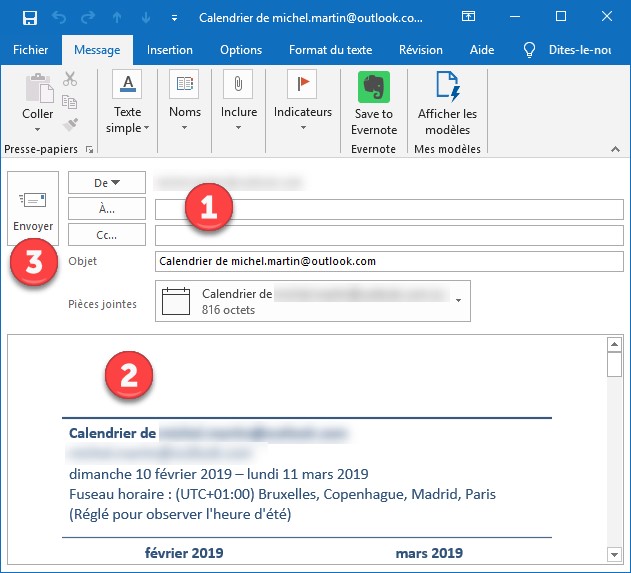Screen dimensions: 631x573
Task: Save message to Evernote
Action: pos(374,104)
